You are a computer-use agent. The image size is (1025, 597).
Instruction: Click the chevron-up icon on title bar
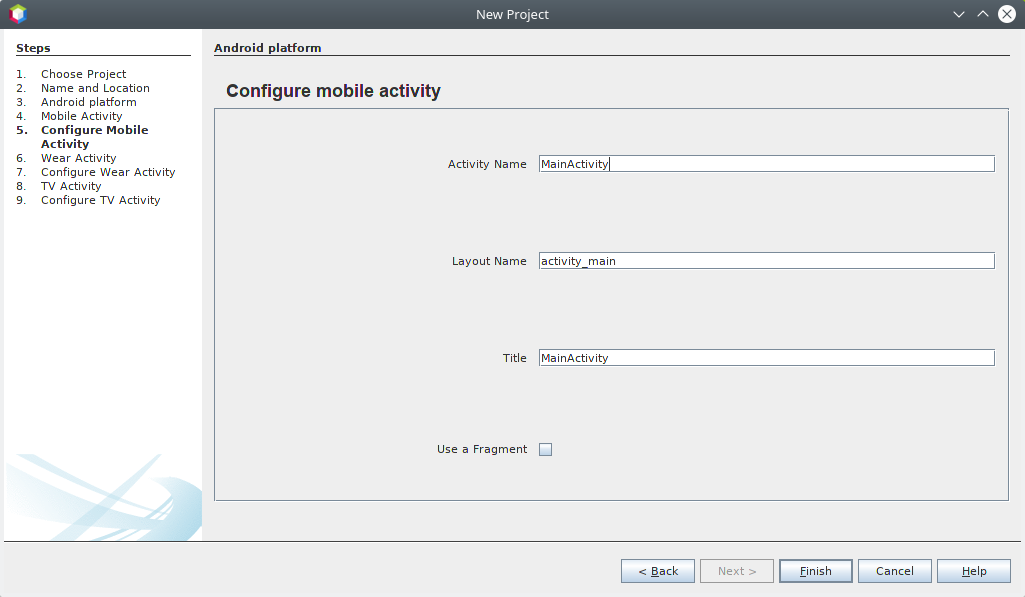point(982,14)
